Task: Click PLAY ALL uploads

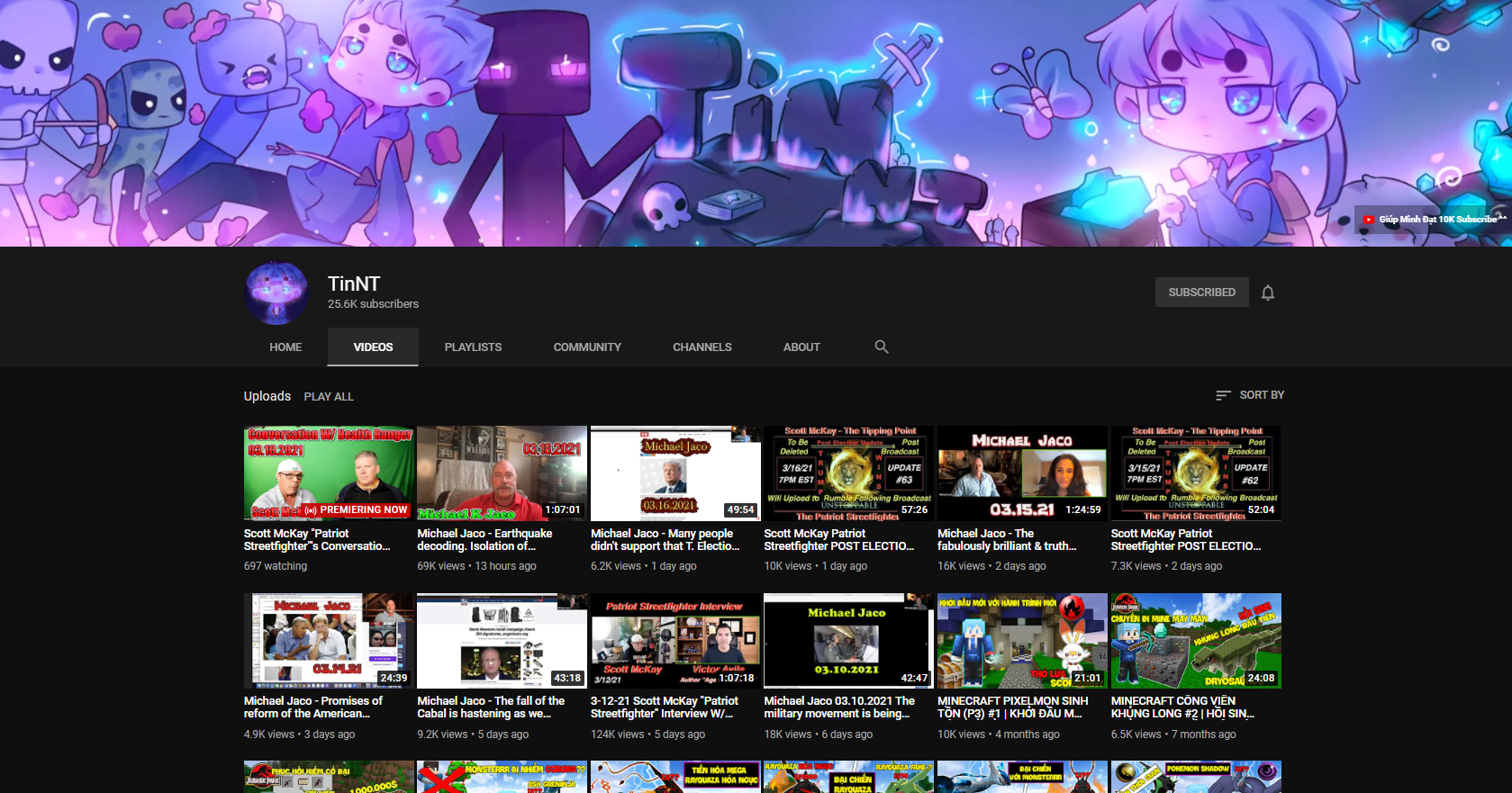Action: (x=329, y=397)
